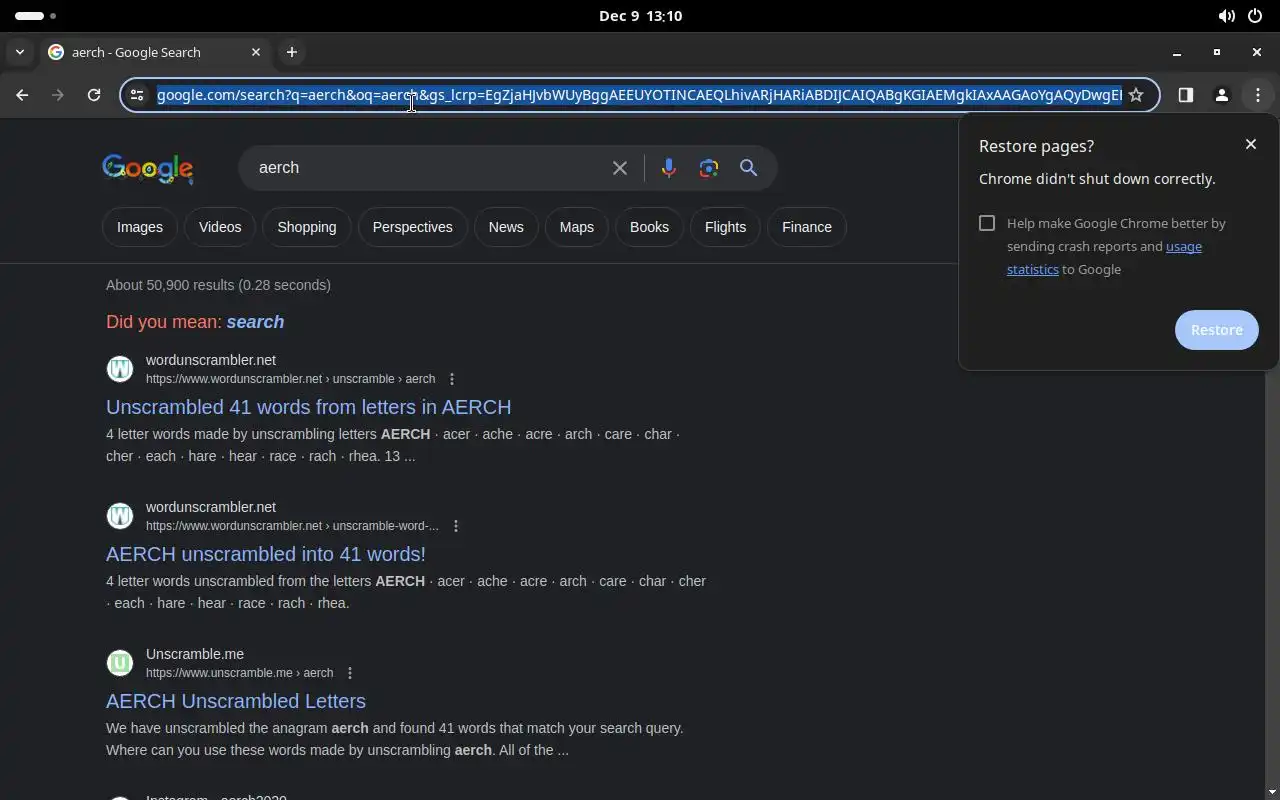Switch to Perspectives results
1280x800 pixels.
click(413, 227)
